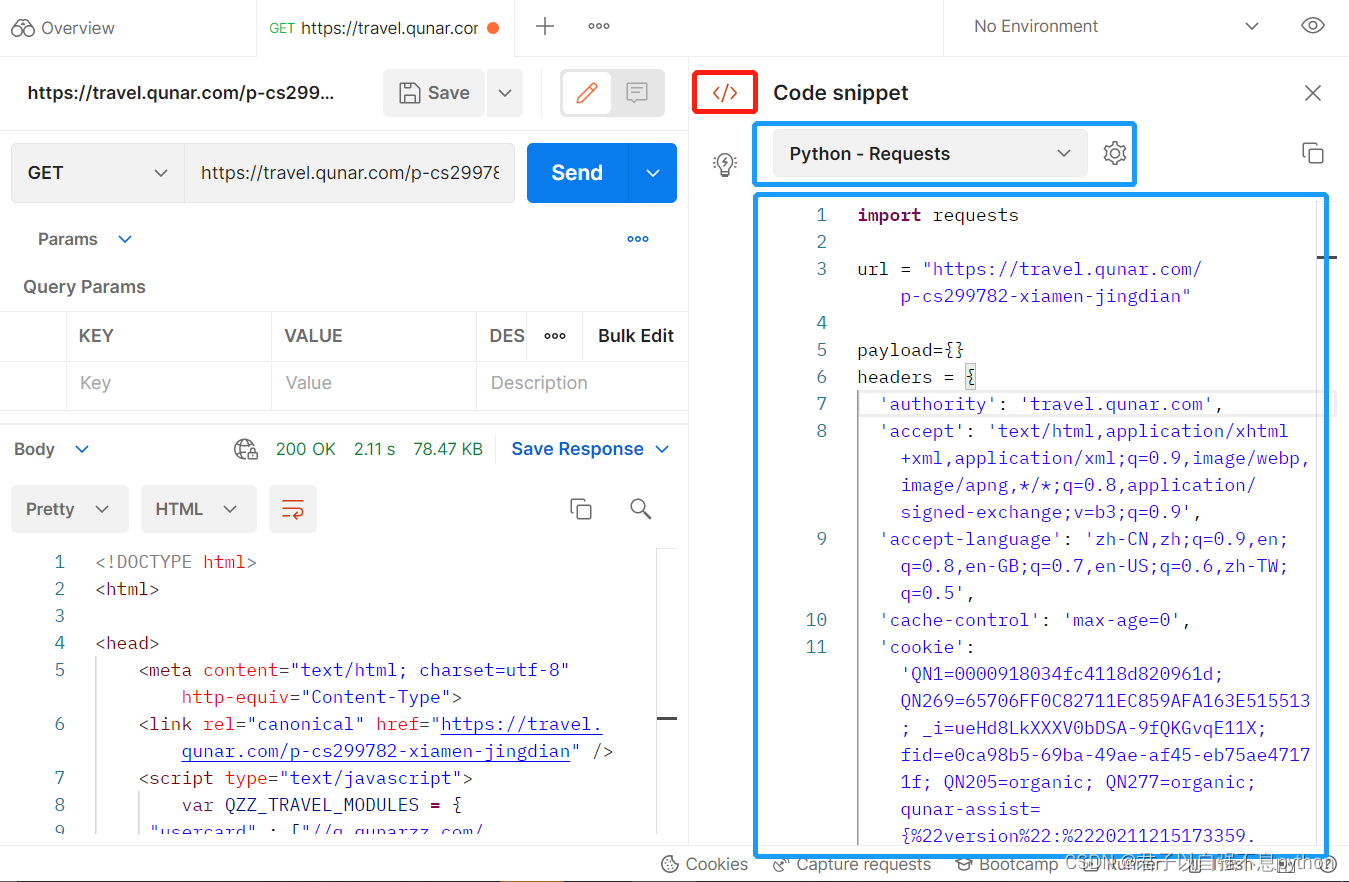Viewport: 1349px width, 882px height.
Task: Switch to comments mode icon
Action: 637,93
